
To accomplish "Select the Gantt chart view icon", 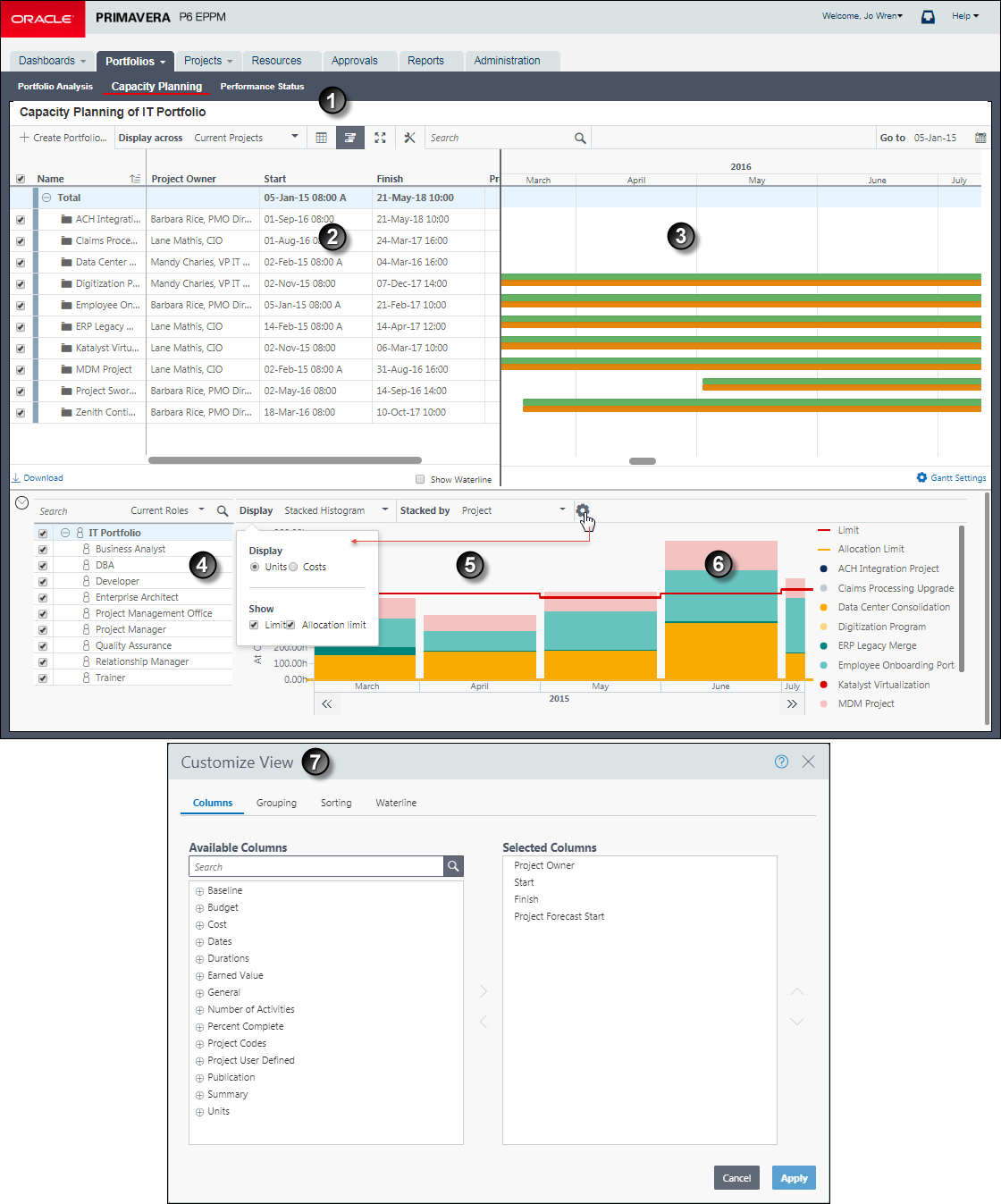I will click(x=350, y=138).
